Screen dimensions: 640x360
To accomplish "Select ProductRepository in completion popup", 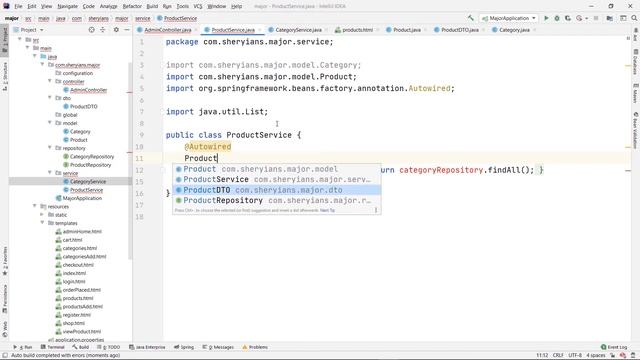I will [277, 200].
